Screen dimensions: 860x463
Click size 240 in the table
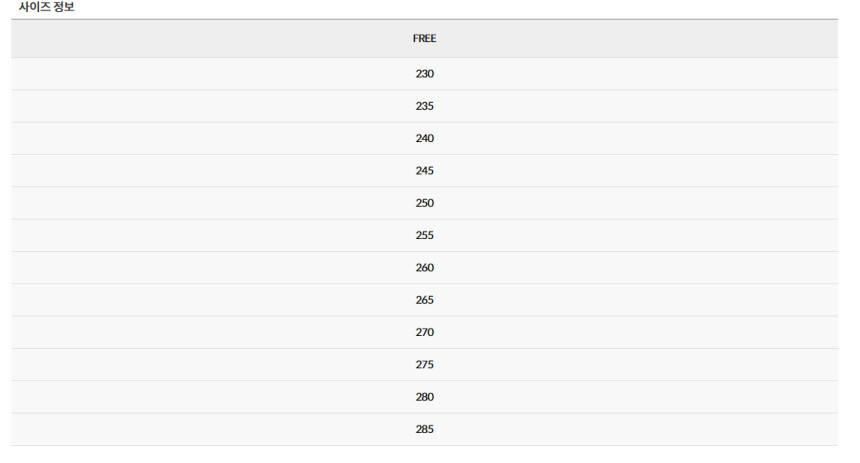(x=424, y=138)
